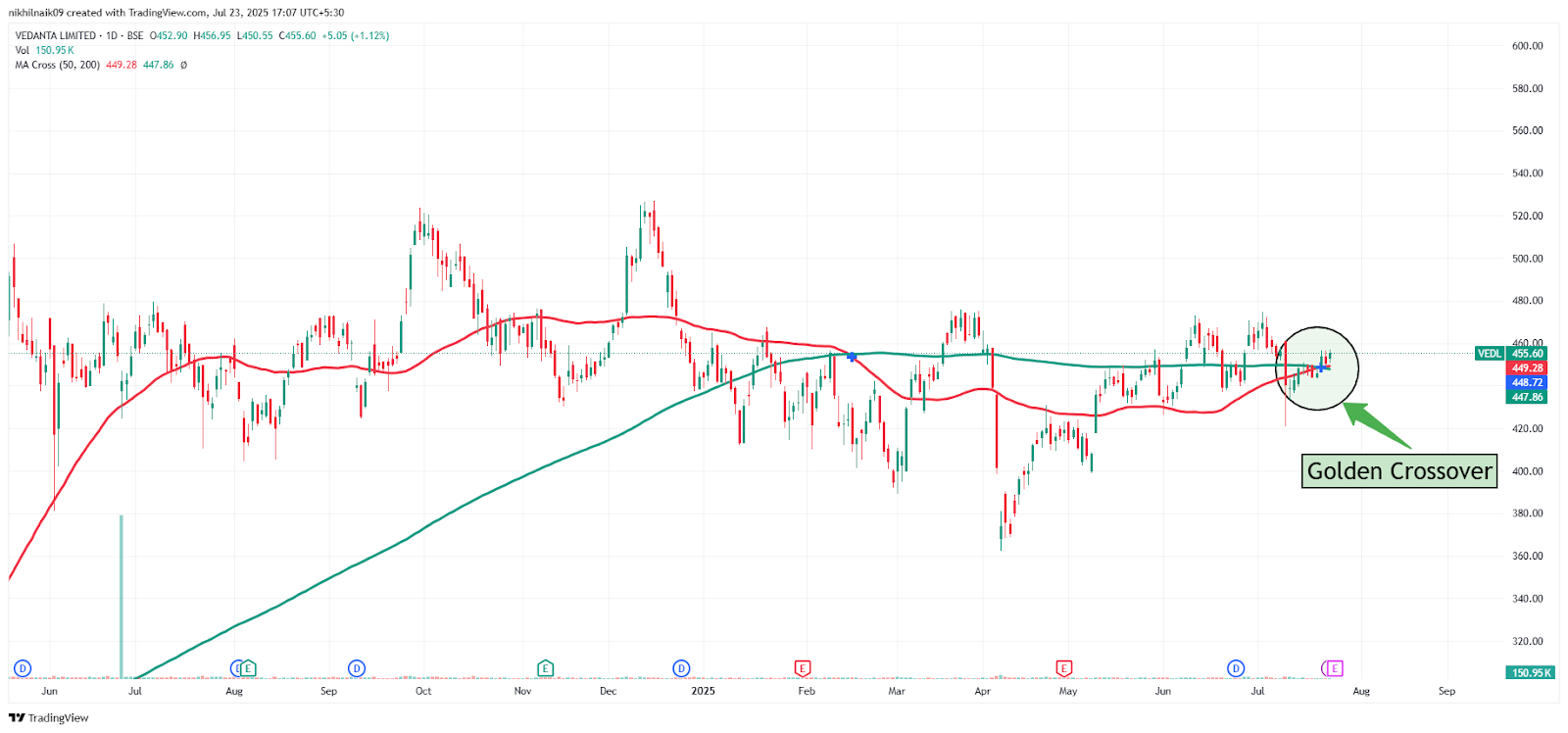Image resolution: width=1568 pixels, height=733 pixels.
Task: Click the 500.00 price axis label
Action: pyautogui.click(x=1527, y=259)
